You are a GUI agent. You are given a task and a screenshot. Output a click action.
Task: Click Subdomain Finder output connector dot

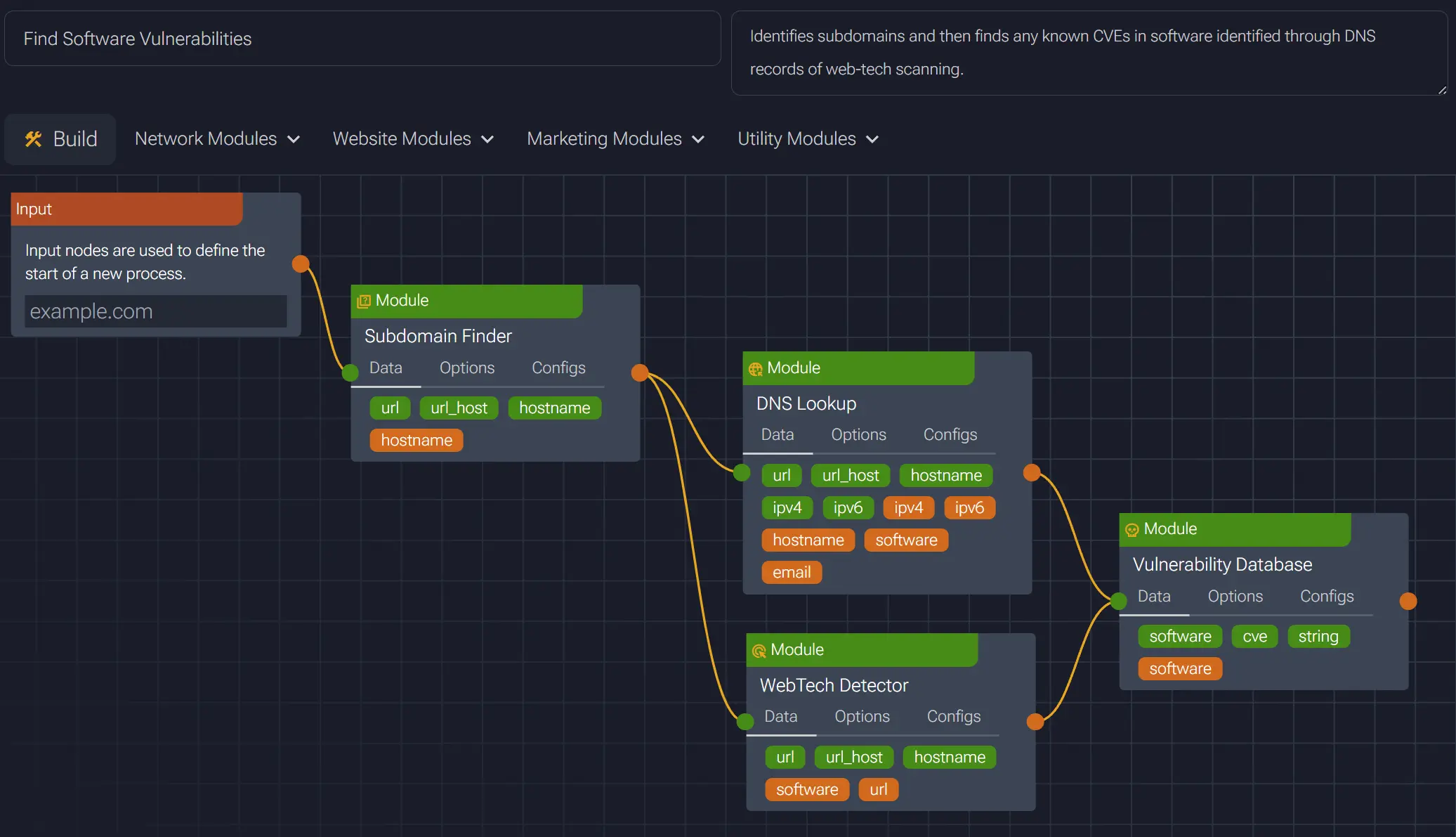tap(640, 372)
